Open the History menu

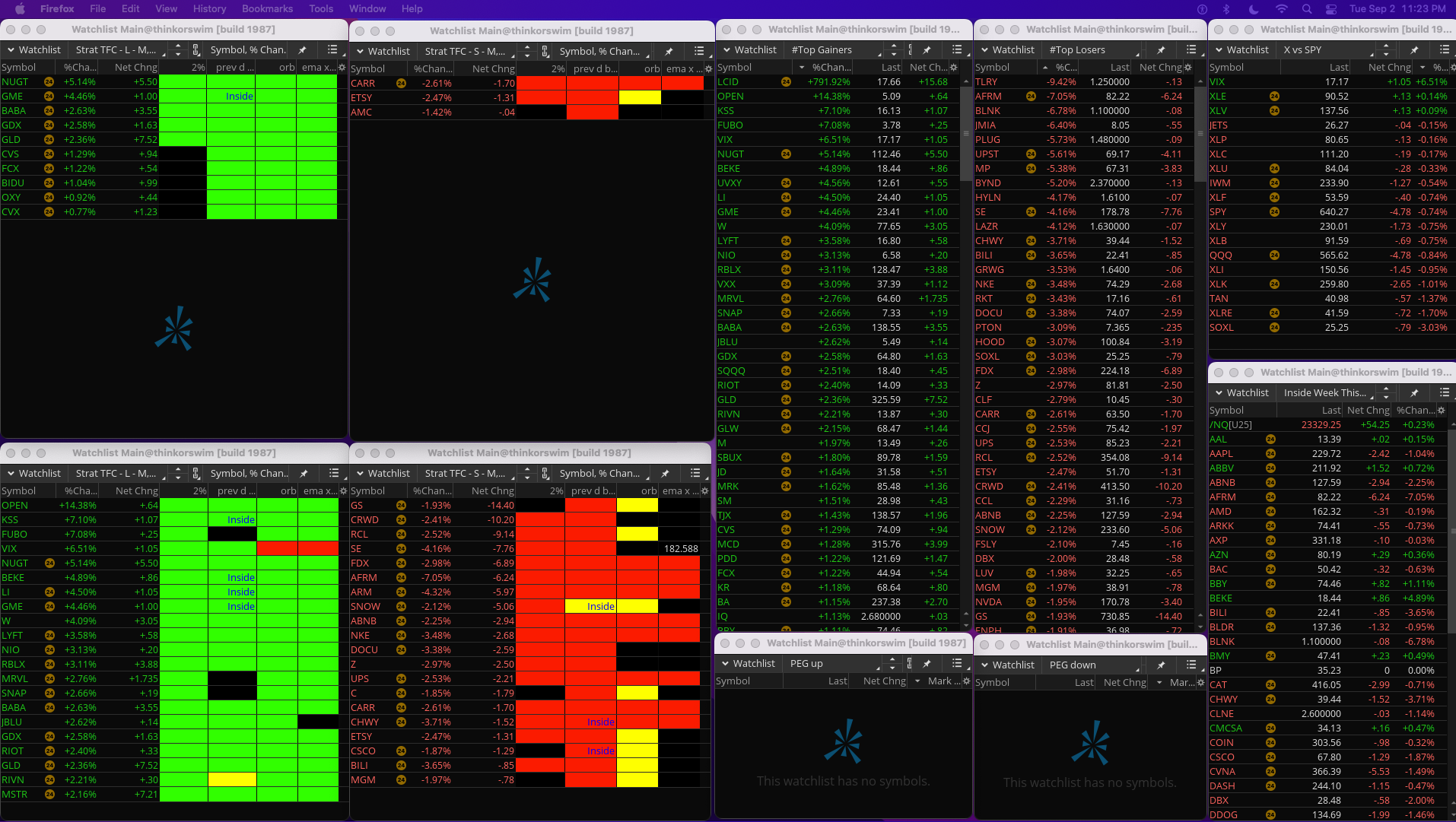pos(209,9)
